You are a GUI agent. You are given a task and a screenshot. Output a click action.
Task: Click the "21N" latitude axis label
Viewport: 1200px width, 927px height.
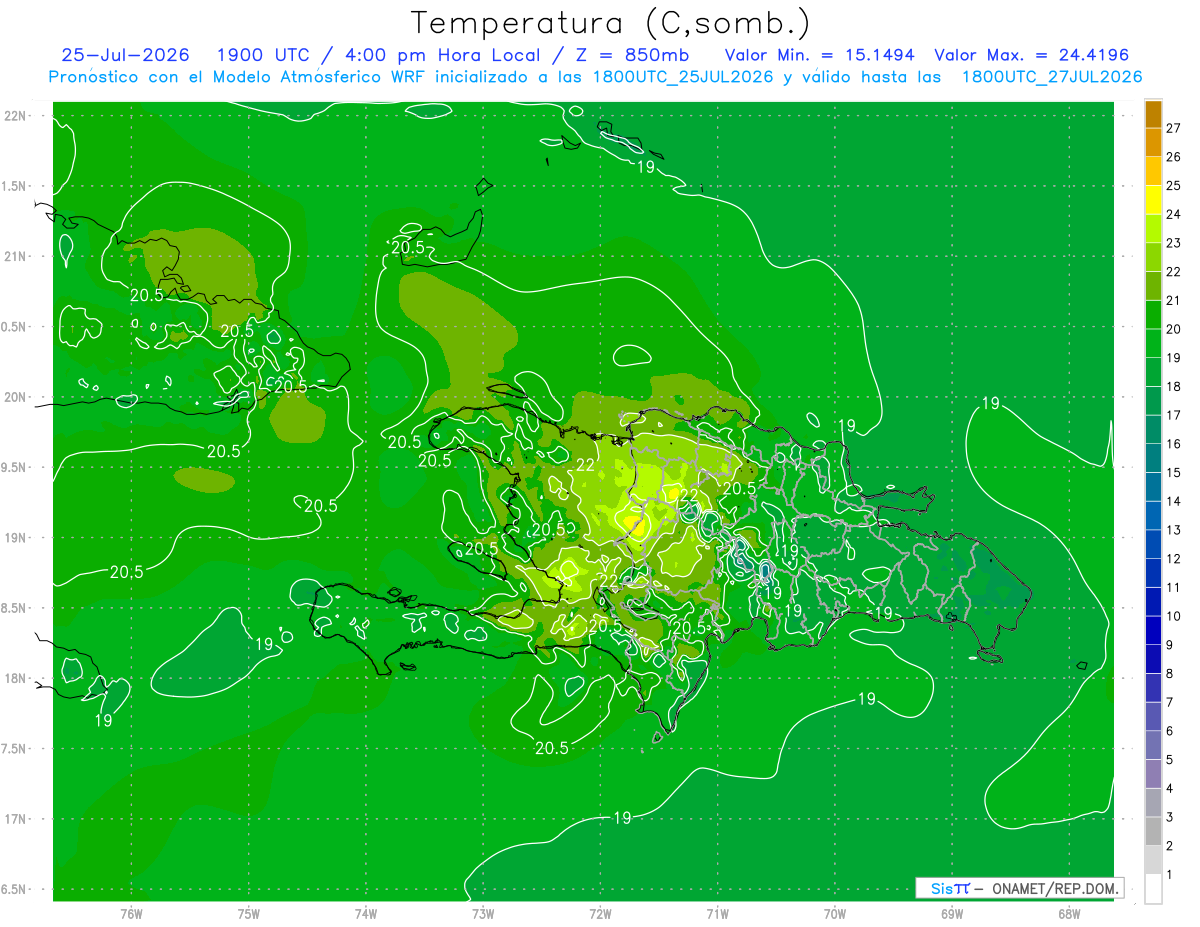[x=17, y=256]
